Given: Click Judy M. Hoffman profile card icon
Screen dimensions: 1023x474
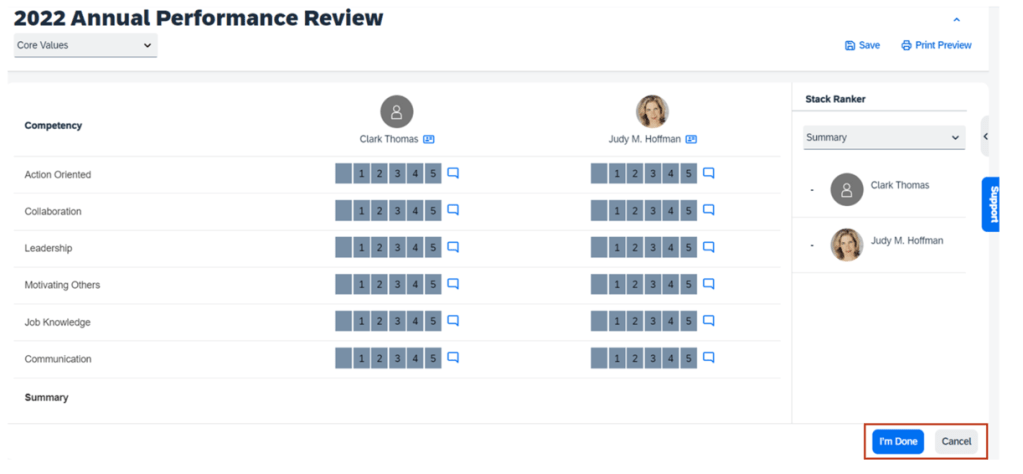Looking at the screenshot, I should [x=691, y=139].
